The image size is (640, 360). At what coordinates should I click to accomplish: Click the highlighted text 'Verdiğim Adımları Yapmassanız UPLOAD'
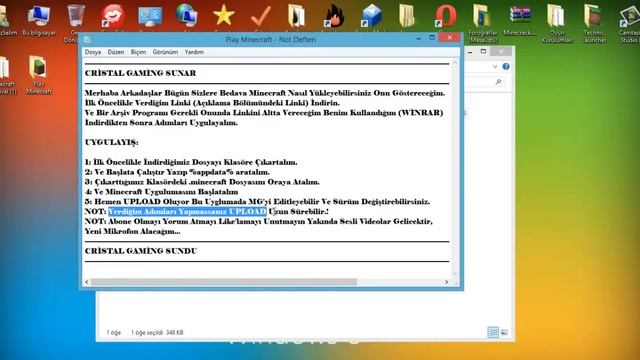pos(187,211)
